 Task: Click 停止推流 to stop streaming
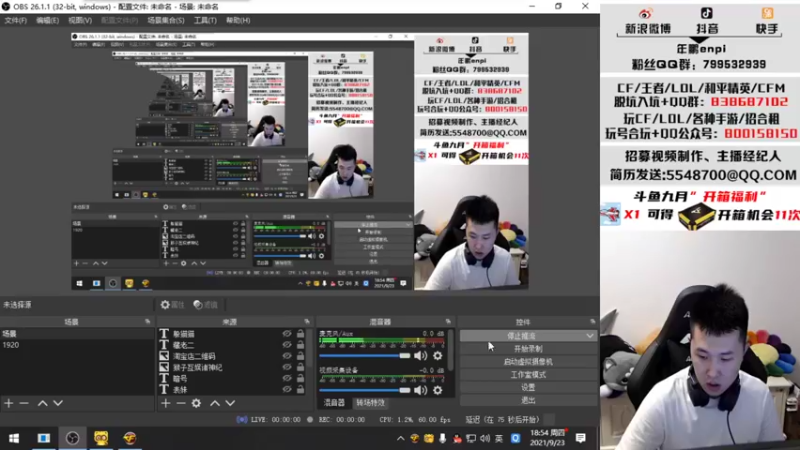[521, 336]
